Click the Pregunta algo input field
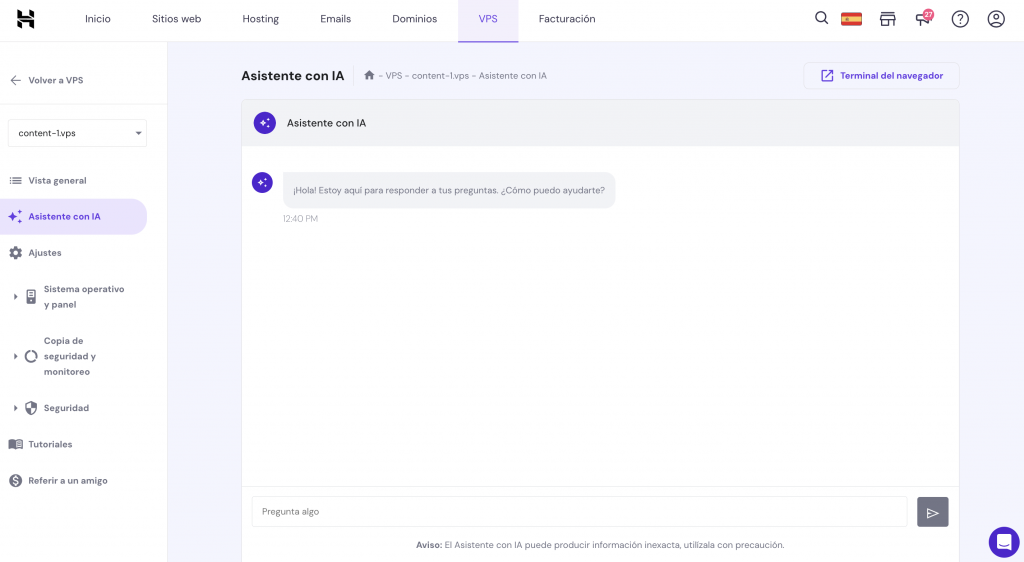The width and height of the screenshot is (1024, 562). pos(579,512)
